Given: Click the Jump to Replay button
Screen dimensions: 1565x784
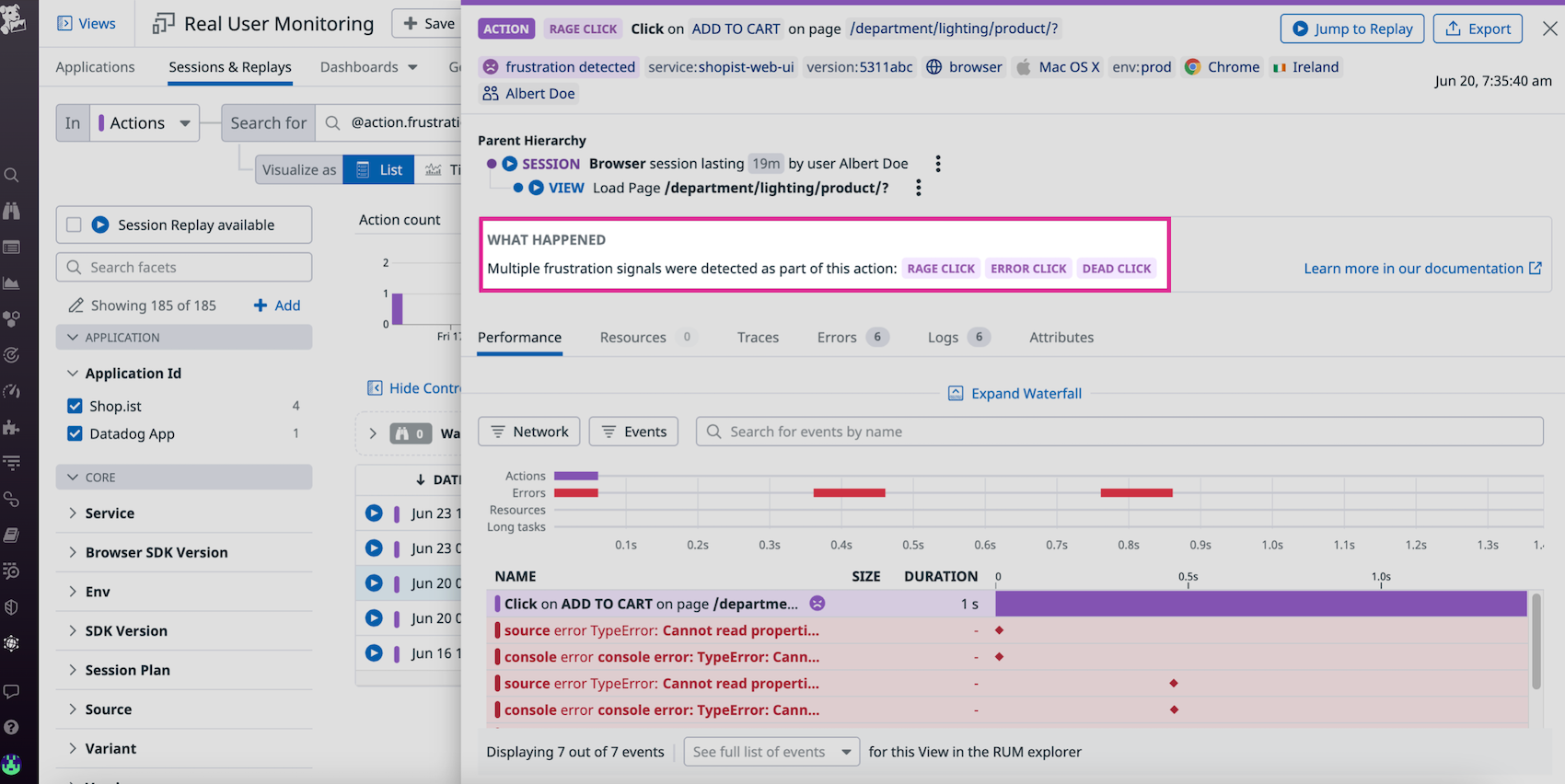Looking at the screenshot, I should point(1351,29).
